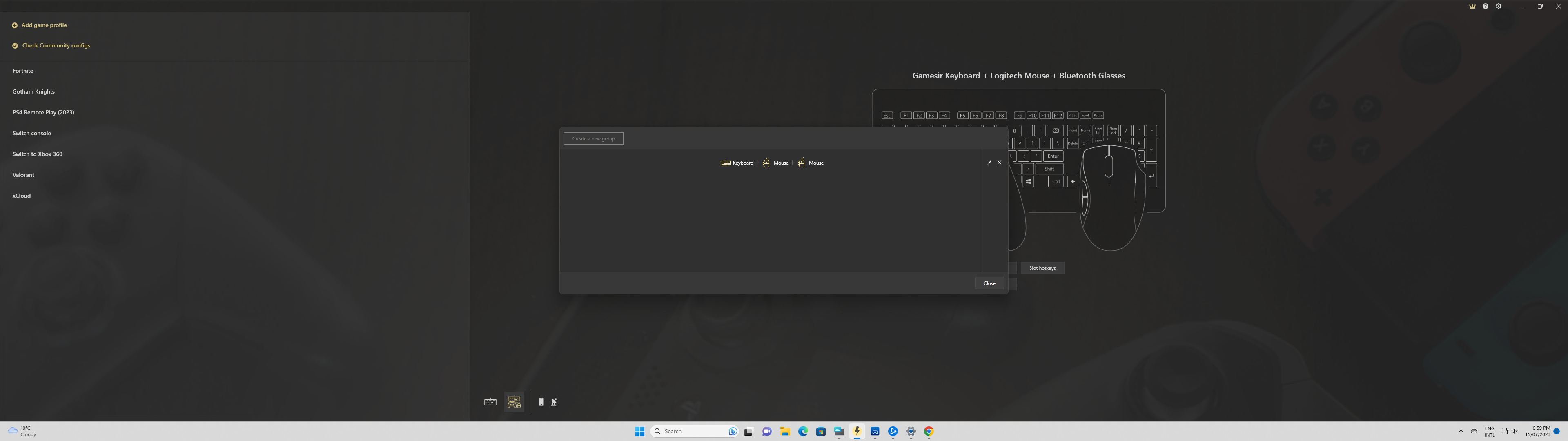Select the Mouse device right after Keyboard
Viewport: 1568px width, 441px height.
775,163
